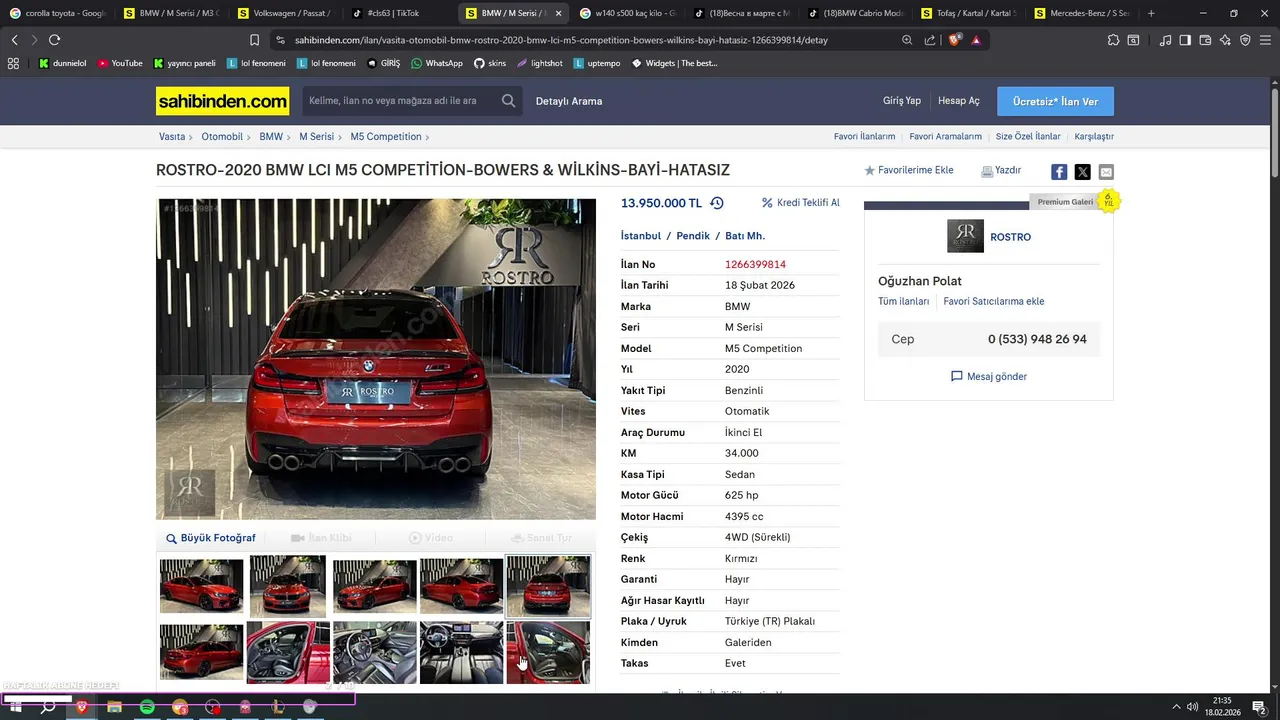Image resolution: width=1280 pixels, height=720 pixels.
Task: Bookmark this page using the address bar bookmark icon
Action: pos(254,40)
